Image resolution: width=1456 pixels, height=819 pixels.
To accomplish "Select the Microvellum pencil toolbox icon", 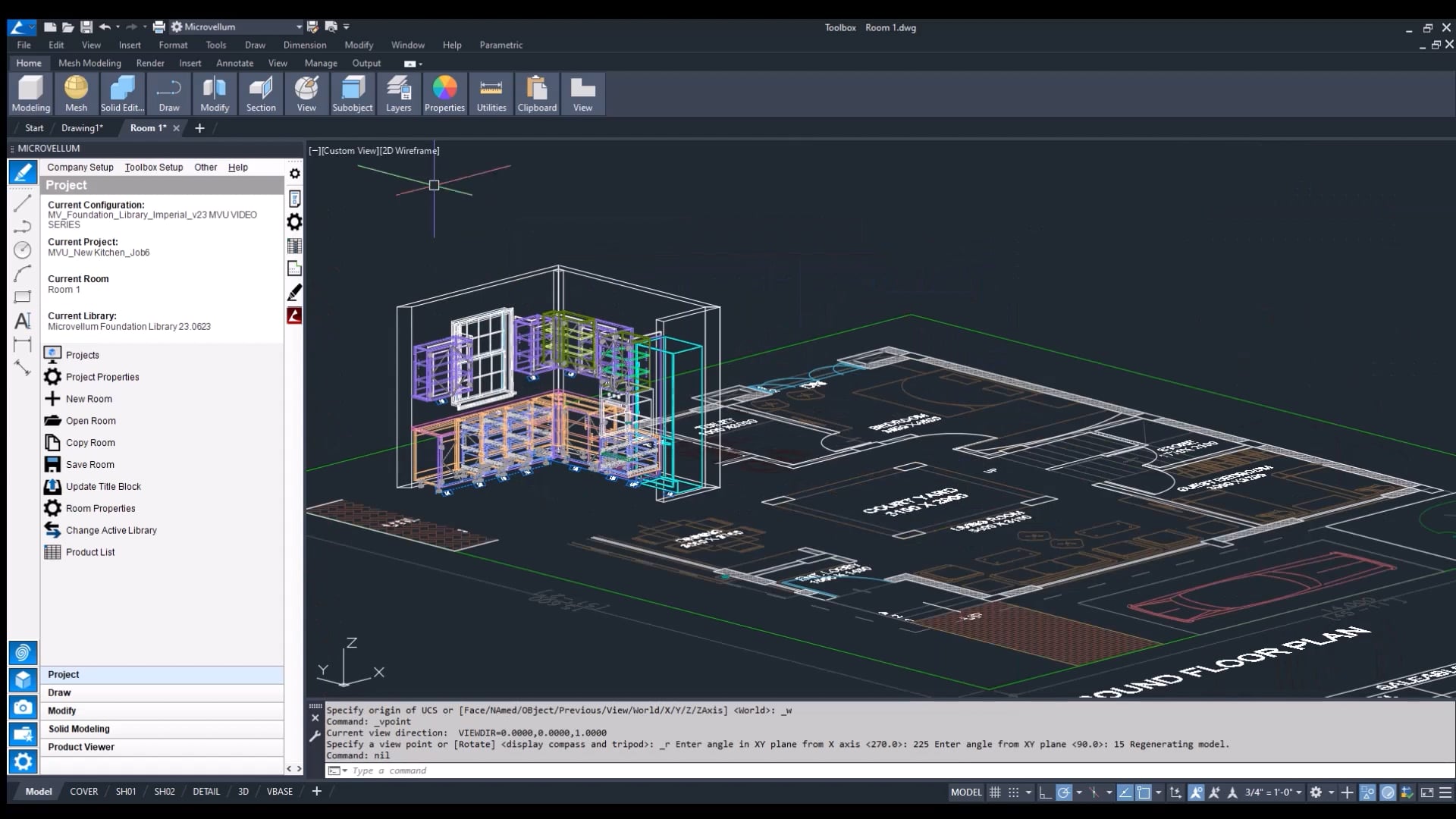I will tap(23, 173).
